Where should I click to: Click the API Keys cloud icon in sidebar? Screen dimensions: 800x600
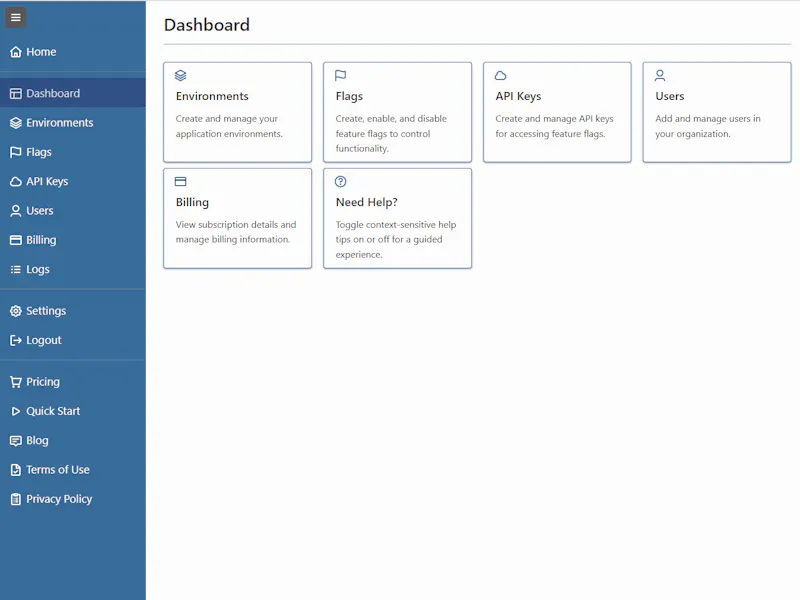pos(16,182)
